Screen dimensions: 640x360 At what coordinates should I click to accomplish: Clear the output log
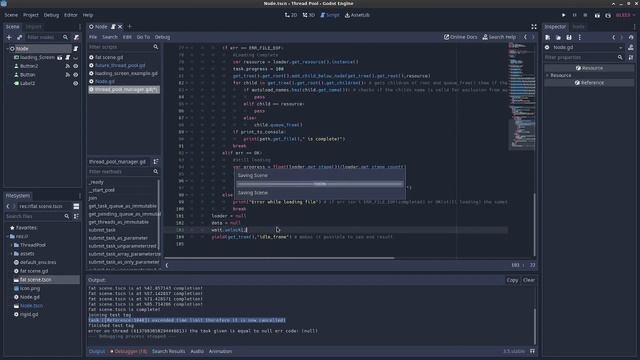coord(529,280)
